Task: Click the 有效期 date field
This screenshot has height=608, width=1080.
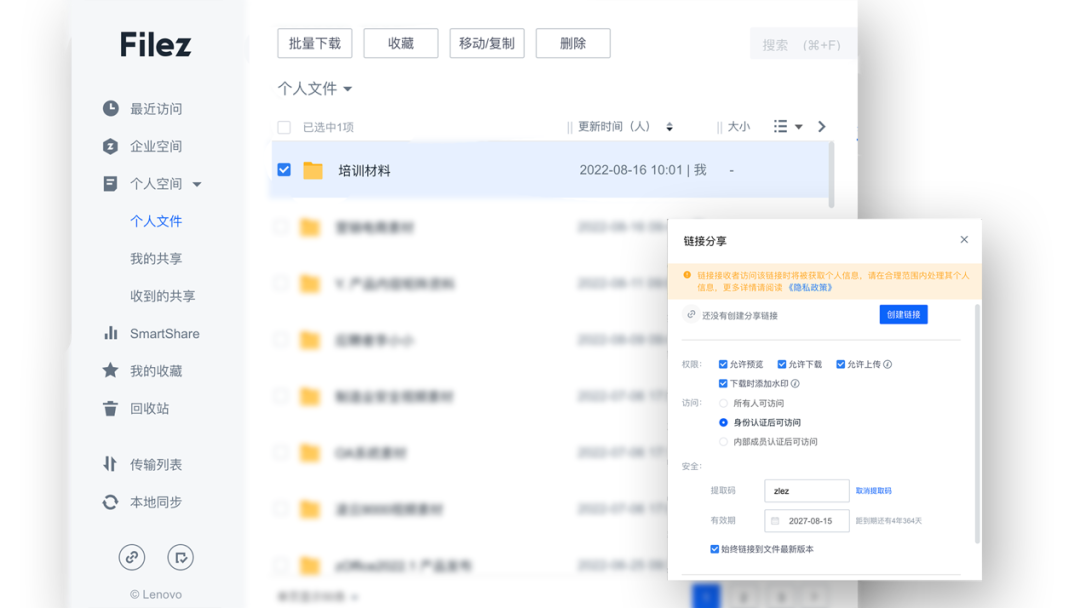Action: point(807,521)
